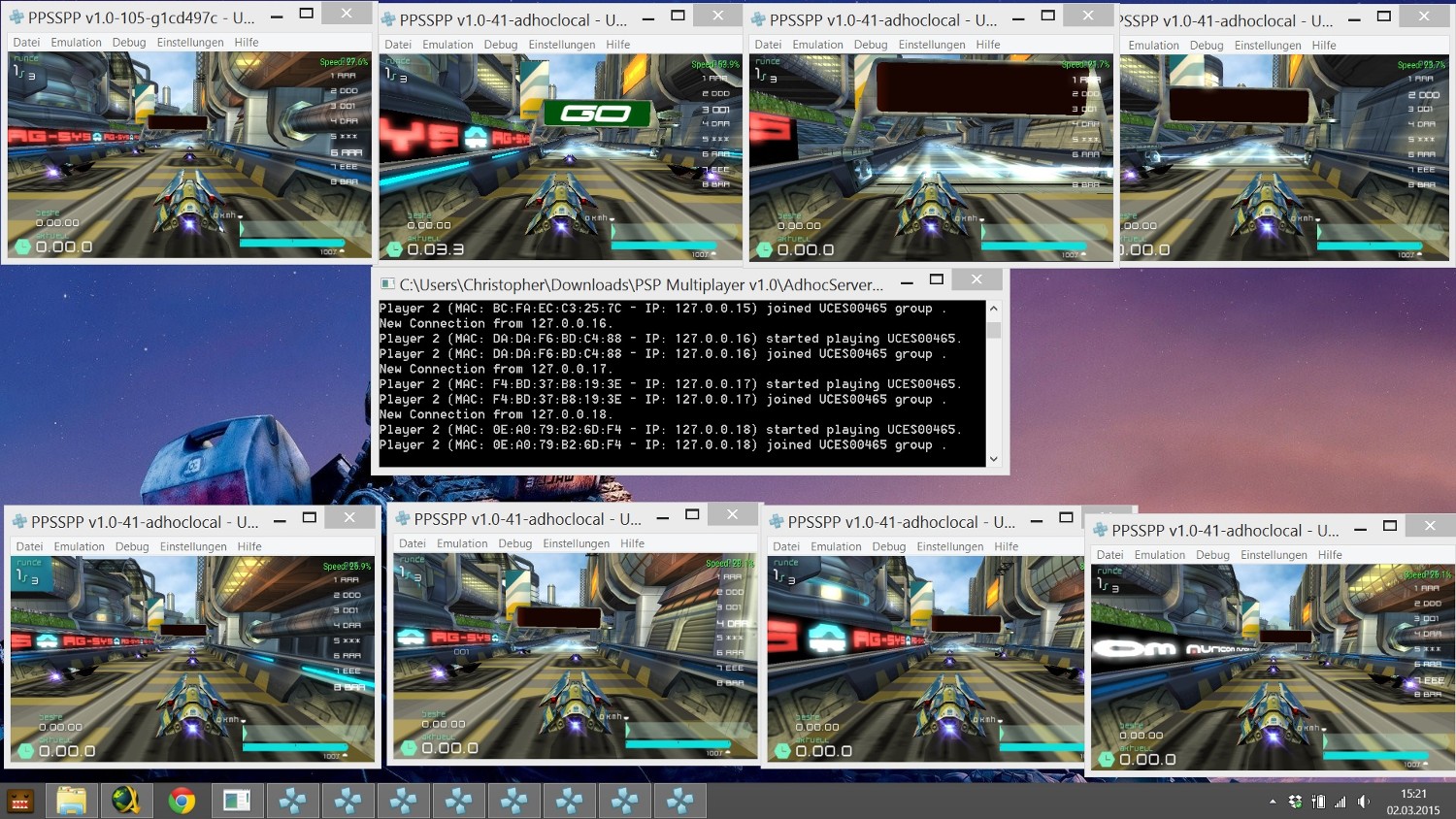Open Debug menu in second bottom-row PPSSPP window
Screen dimensions: 1456x819
515,543
